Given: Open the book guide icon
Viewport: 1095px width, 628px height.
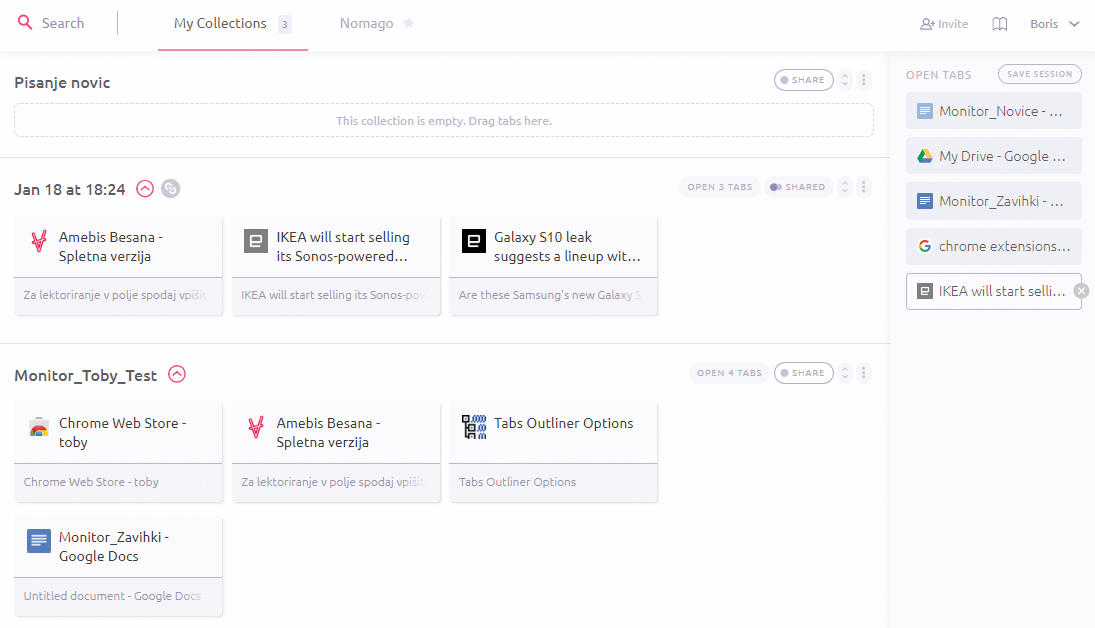Looking at the screenshot, I should click(x=999, y=24).
